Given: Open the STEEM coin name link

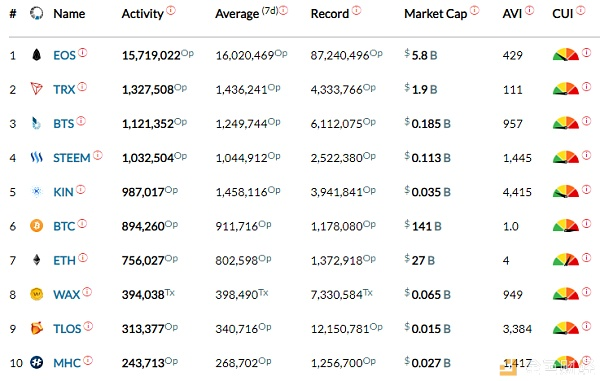Looking at the screenshot, I should 72,158.
